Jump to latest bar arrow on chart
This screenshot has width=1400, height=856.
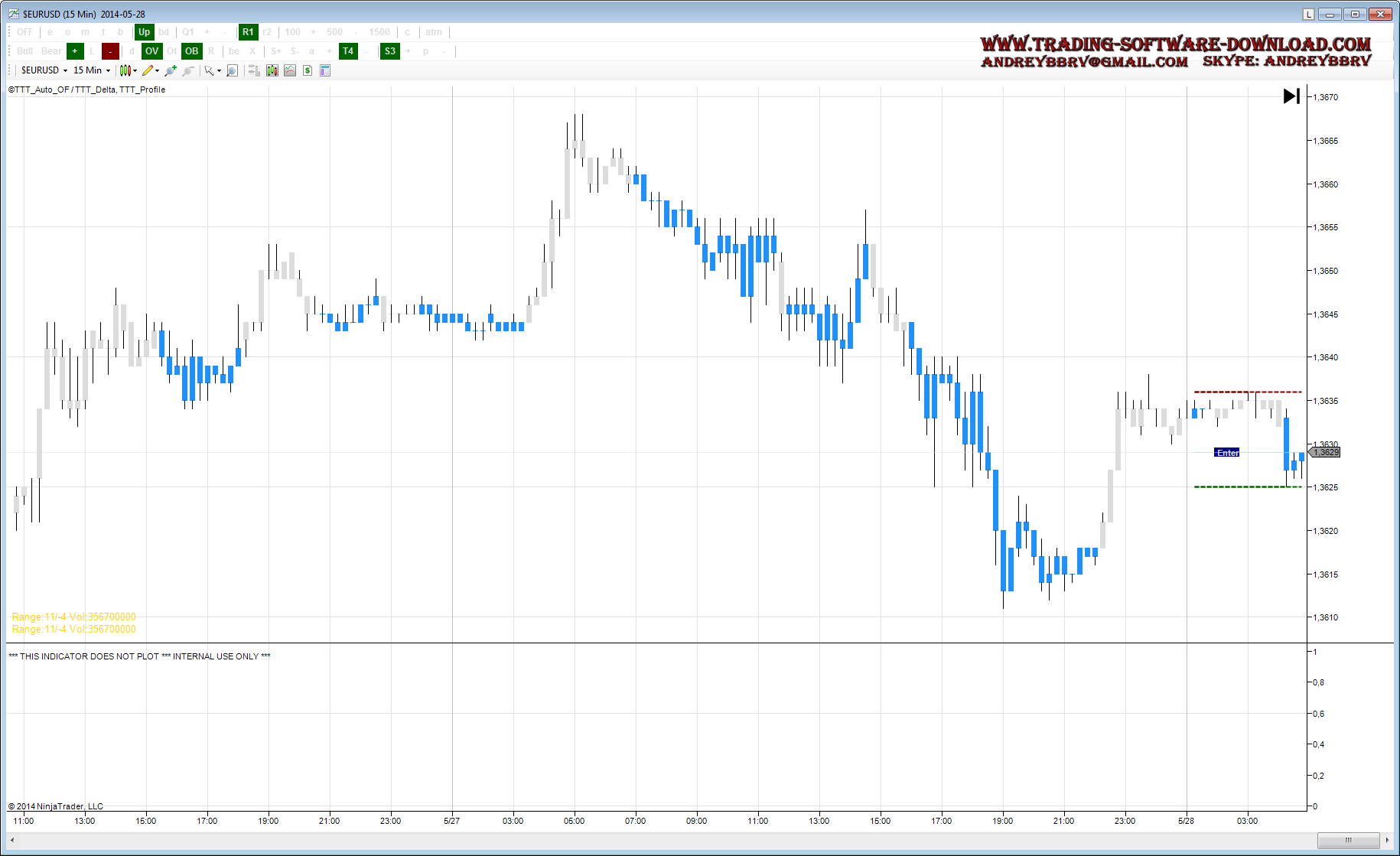pos(1291,96)
